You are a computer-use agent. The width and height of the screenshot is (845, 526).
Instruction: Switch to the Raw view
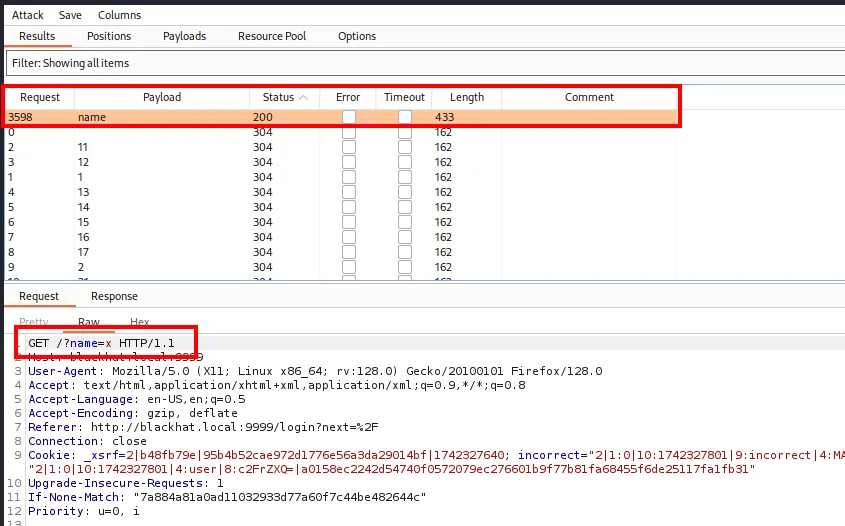[x=89, y=322]
